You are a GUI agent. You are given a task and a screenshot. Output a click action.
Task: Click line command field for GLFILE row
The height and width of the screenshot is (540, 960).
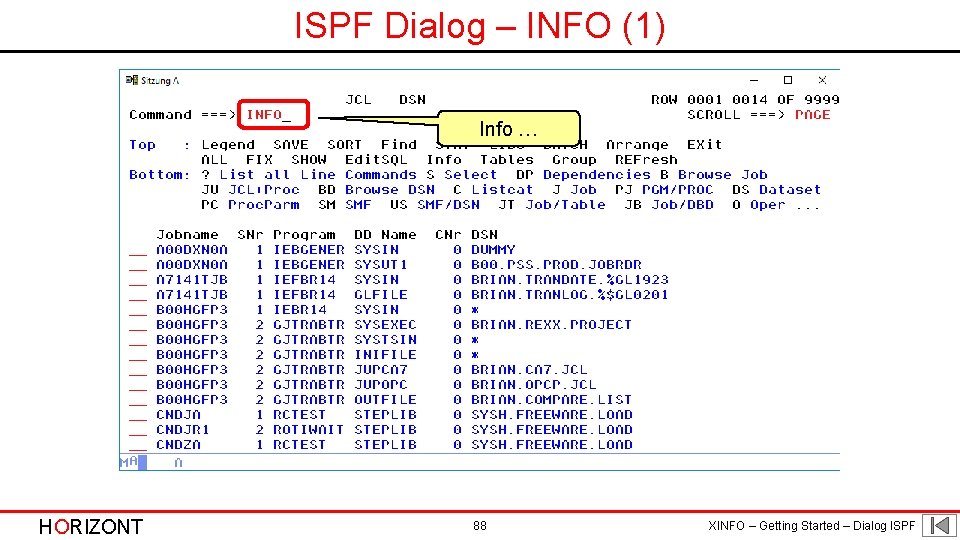tap(138, 295)
